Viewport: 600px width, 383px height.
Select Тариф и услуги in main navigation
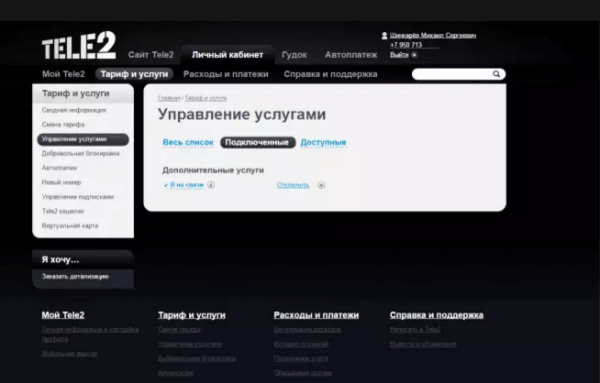[x=134, y=74]
